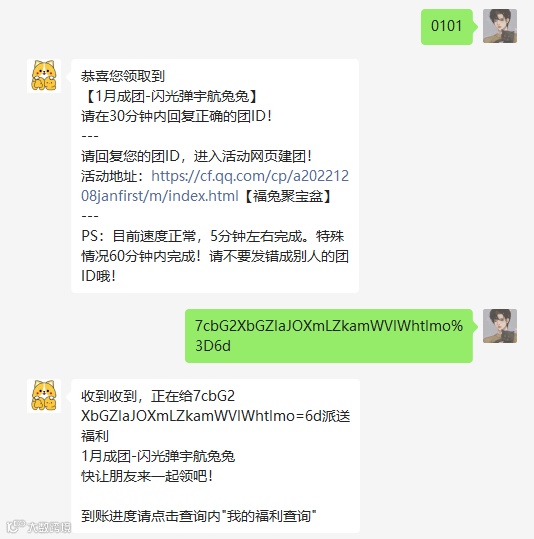Click 1月成团-闪光弹宇航兔兔 in the last reply

[x=158, y=456]
